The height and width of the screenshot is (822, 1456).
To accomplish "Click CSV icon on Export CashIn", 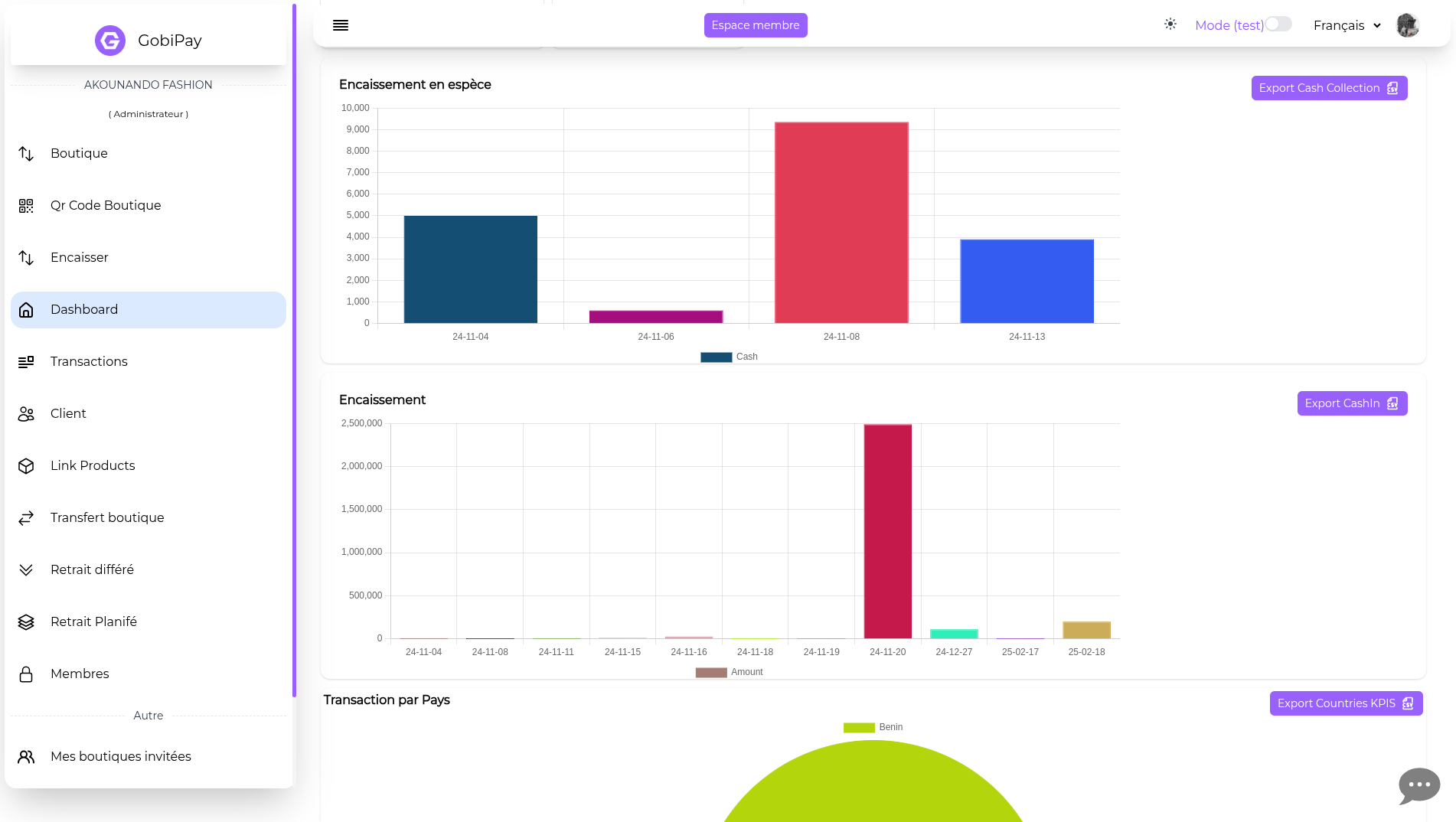I will [x=1392, y=403].
